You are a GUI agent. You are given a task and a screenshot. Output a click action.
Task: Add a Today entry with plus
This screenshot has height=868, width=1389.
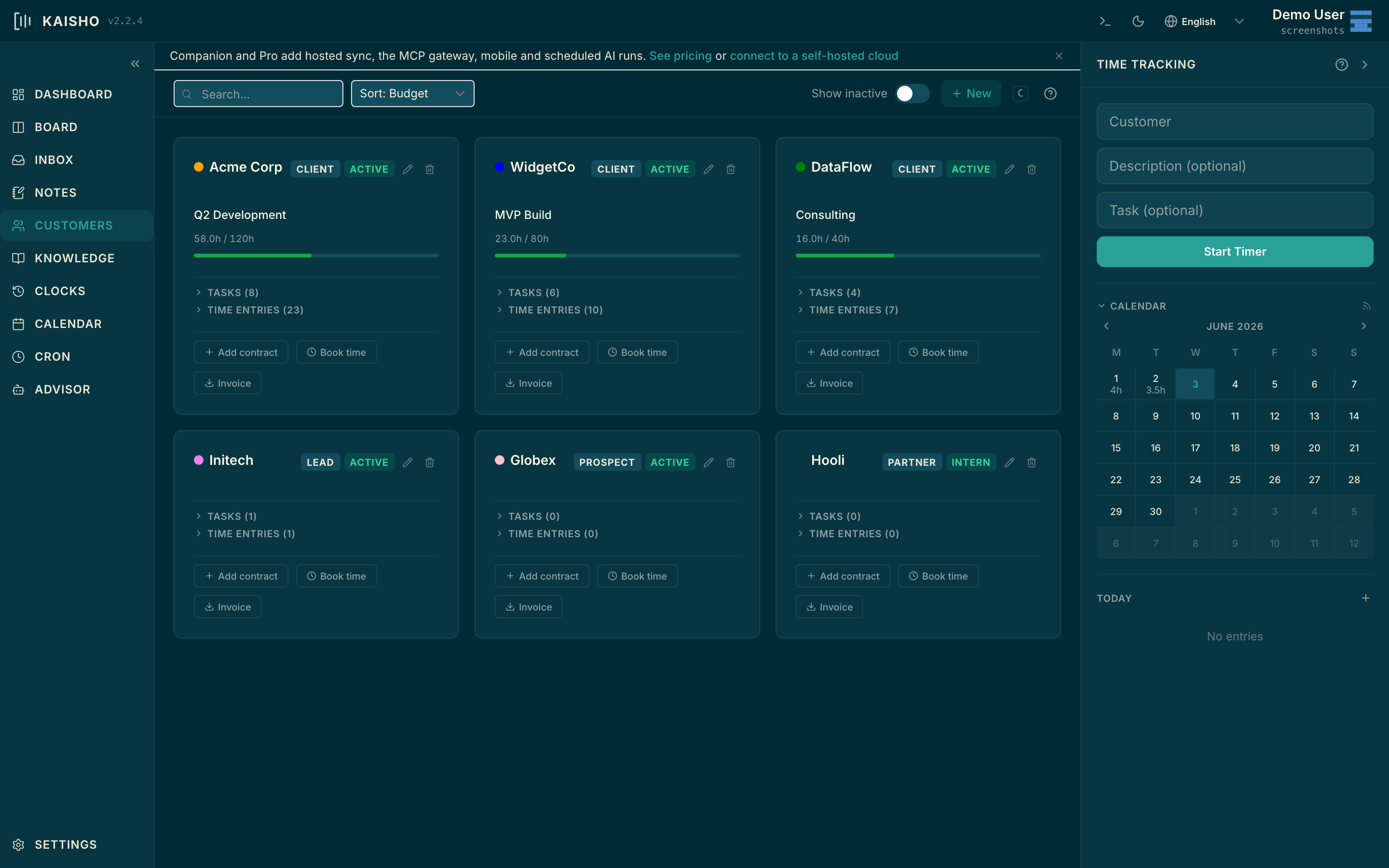(x=1366, y=597)
